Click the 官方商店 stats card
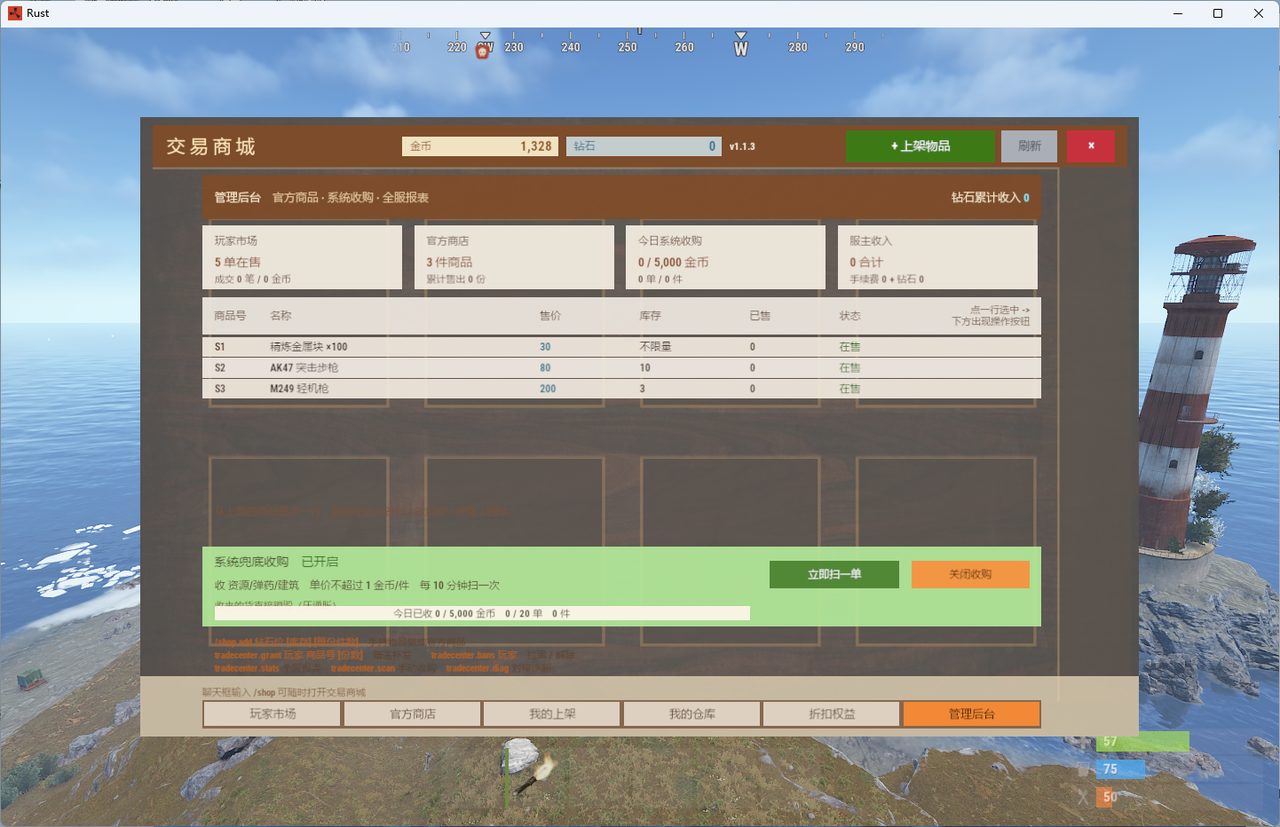This screenshot has width=1280, height=827. (x=514, y=258)
